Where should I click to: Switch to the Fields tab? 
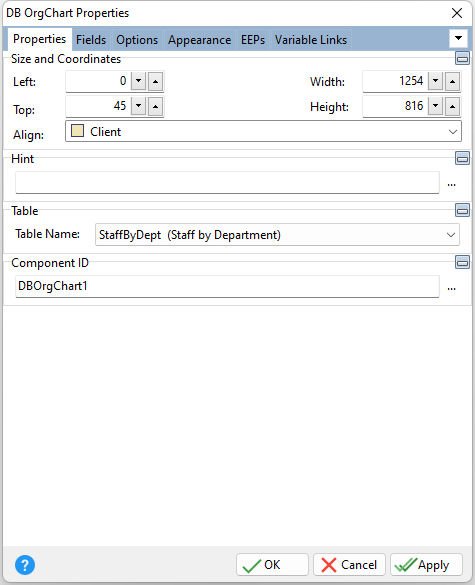click(91, 40)
